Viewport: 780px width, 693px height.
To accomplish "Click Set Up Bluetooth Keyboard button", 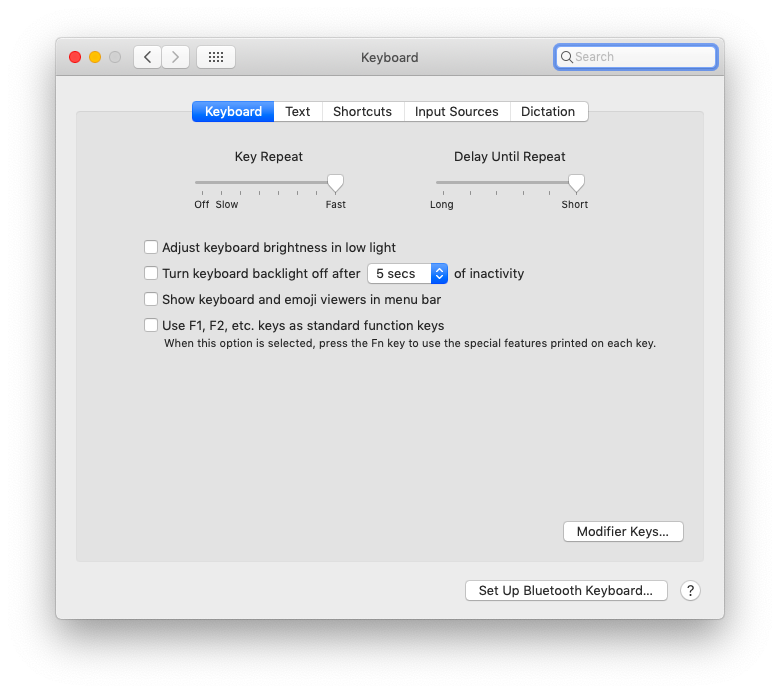I will point(566,591).
